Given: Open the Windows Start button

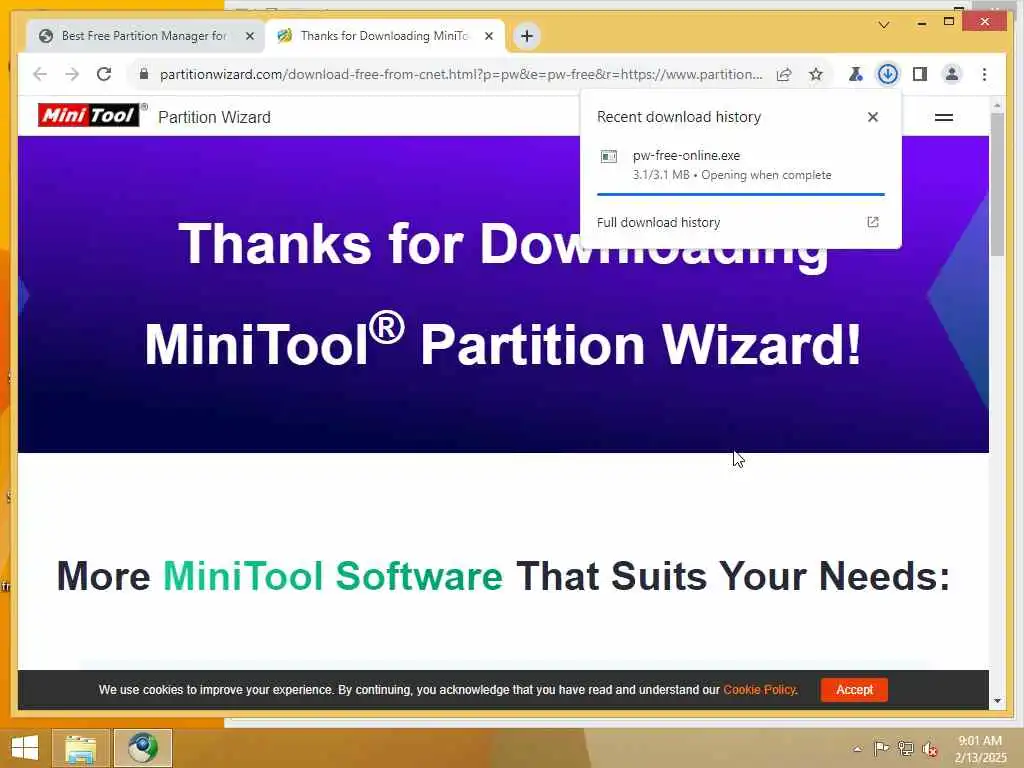Looking at the screenshot, I should point(25,748).
